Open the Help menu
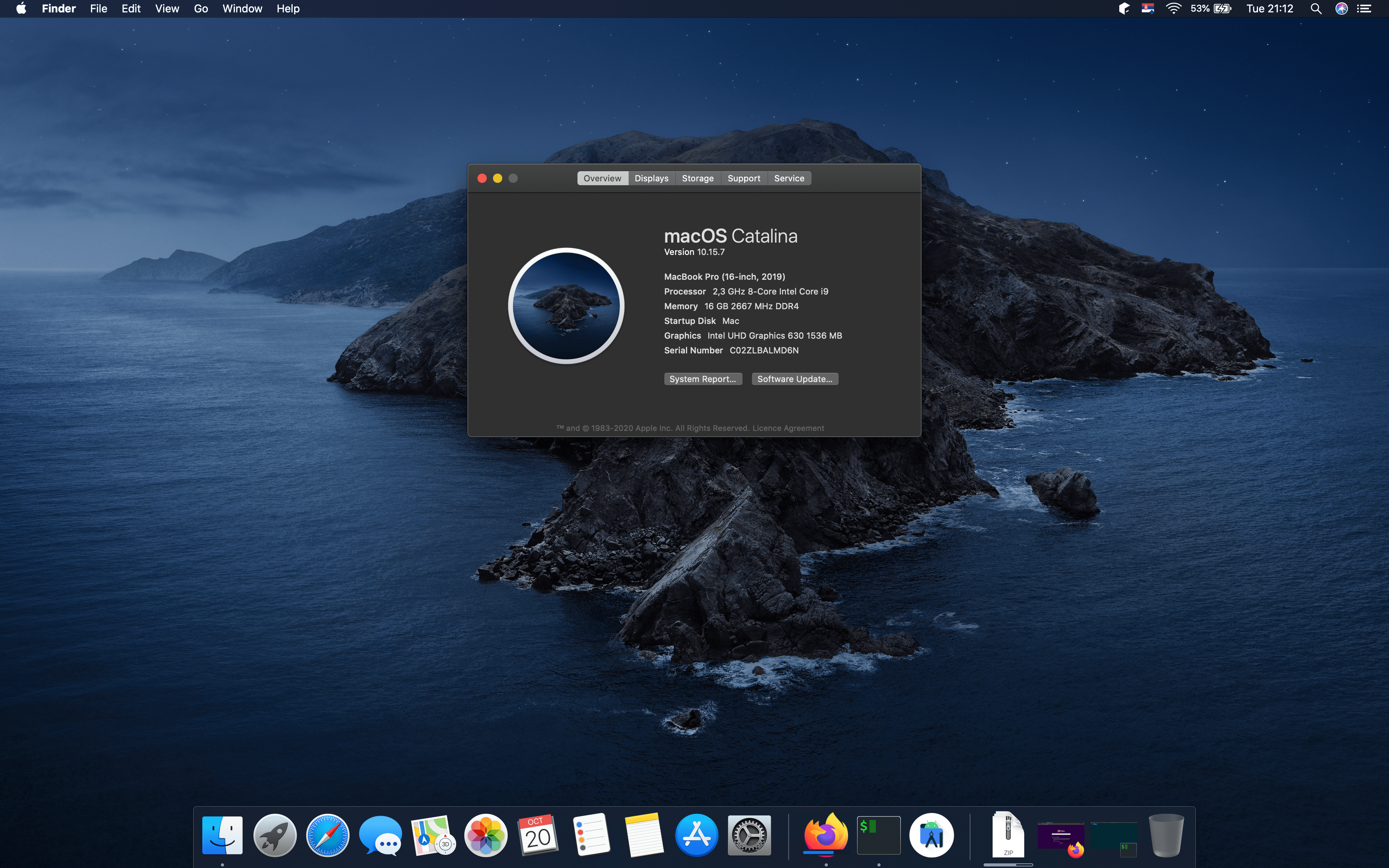Screen dimensions: 1389x868 [288, 9]
